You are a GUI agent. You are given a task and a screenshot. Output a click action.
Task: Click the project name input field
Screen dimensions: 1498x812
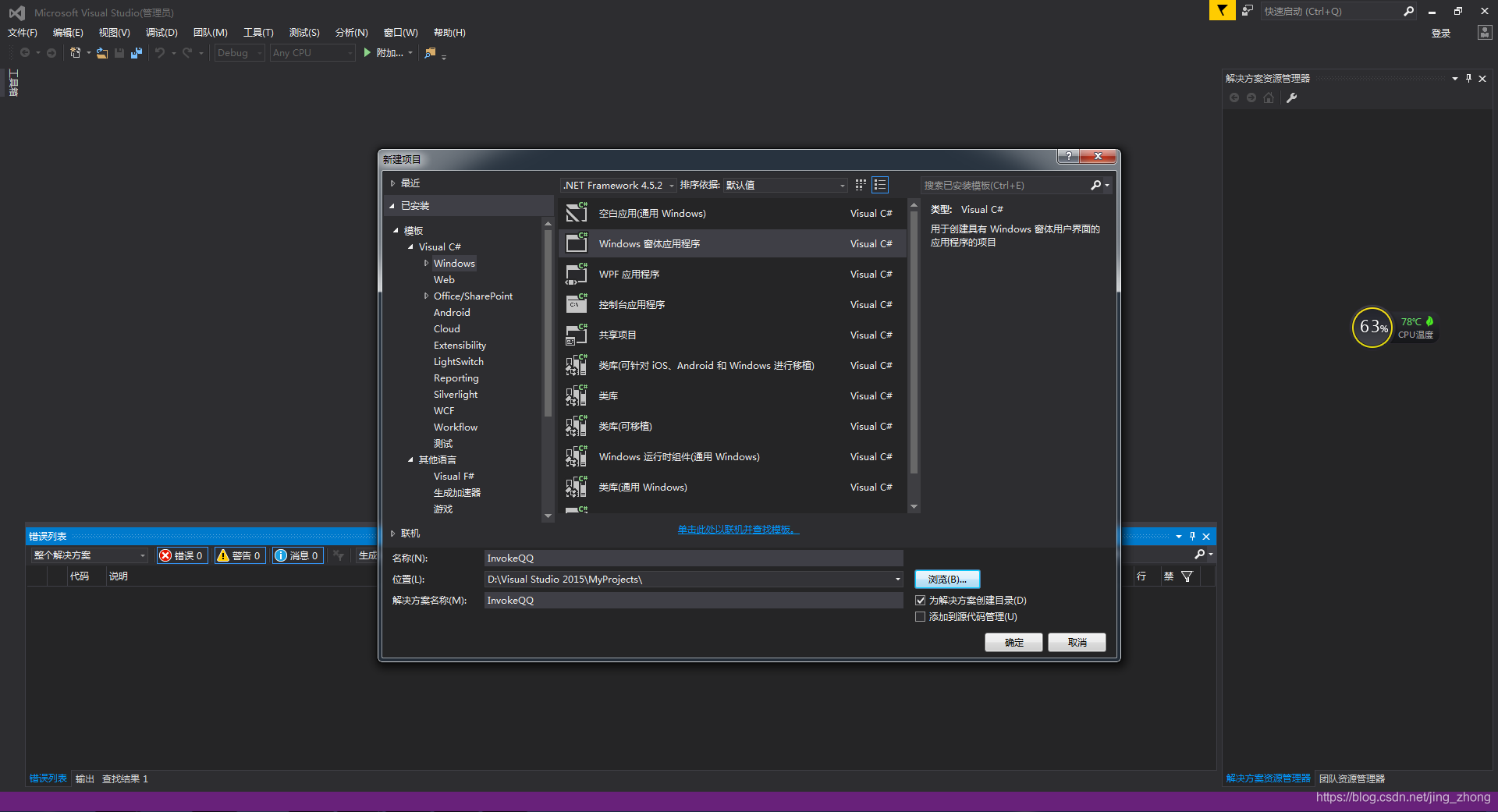[694, 558]
